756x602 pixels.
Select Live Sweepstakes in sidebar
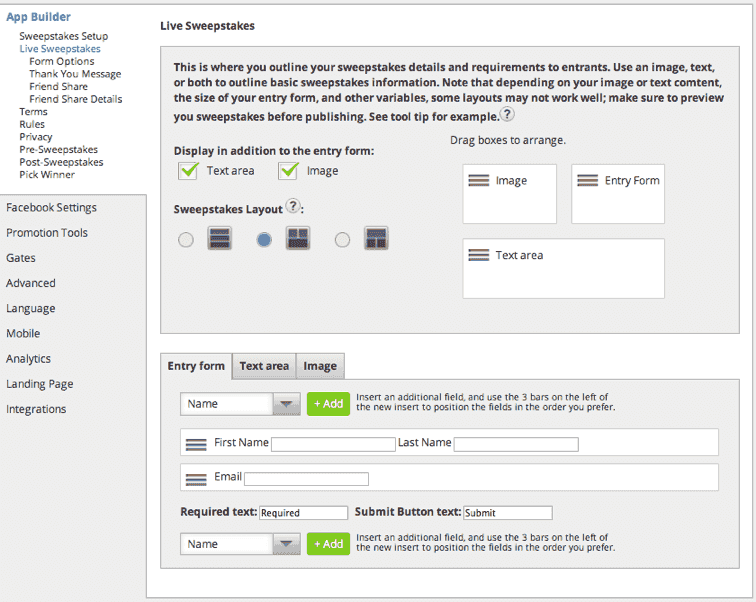click(x=60, y=49)
